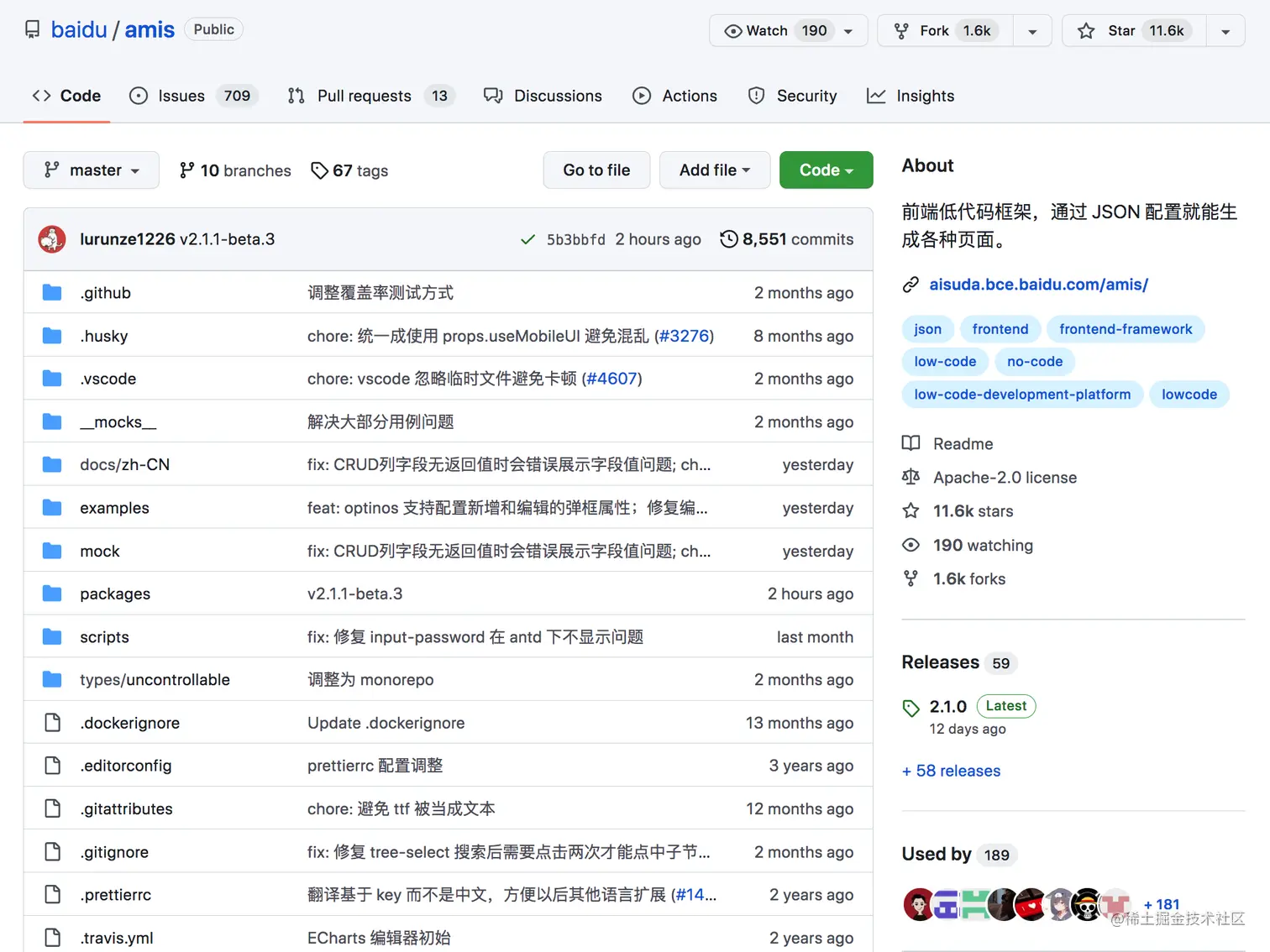Click the Go to file button
Viewport: 1270px width, 952px height.
point(596,170)
